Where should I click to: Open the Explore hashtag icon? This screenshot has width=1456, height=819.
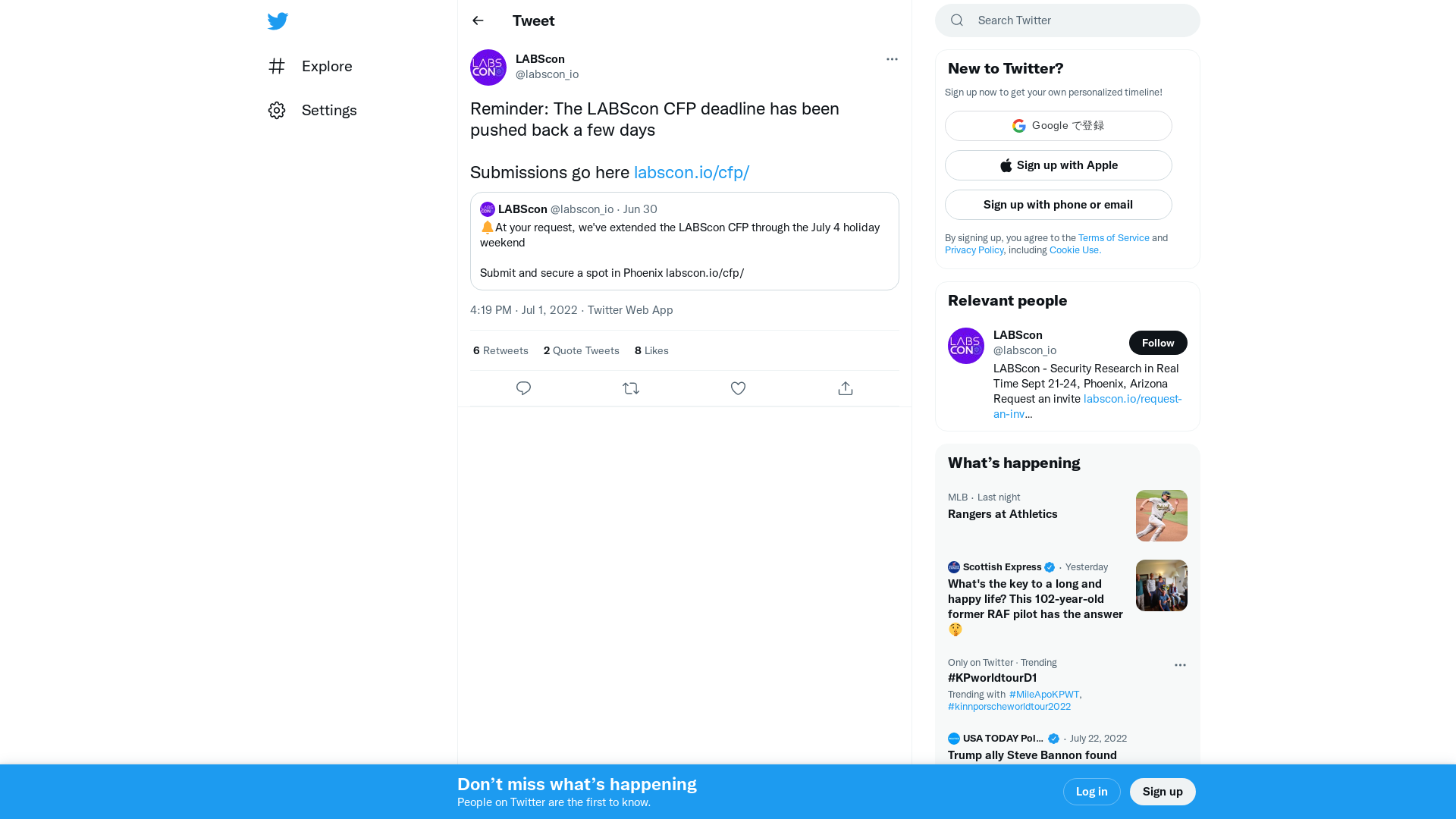277,67
